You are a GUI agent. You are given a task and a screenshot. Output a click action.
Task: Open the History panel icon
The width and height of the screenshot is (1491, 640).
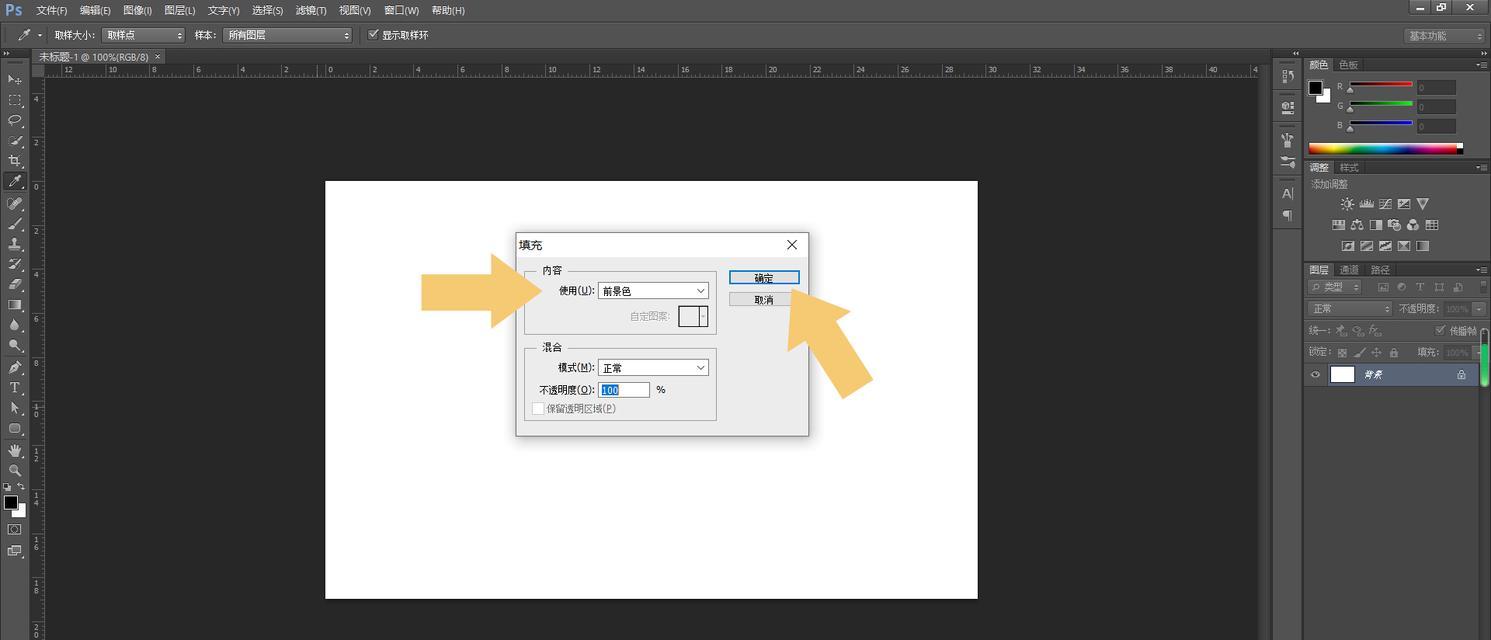[1287, 76]
